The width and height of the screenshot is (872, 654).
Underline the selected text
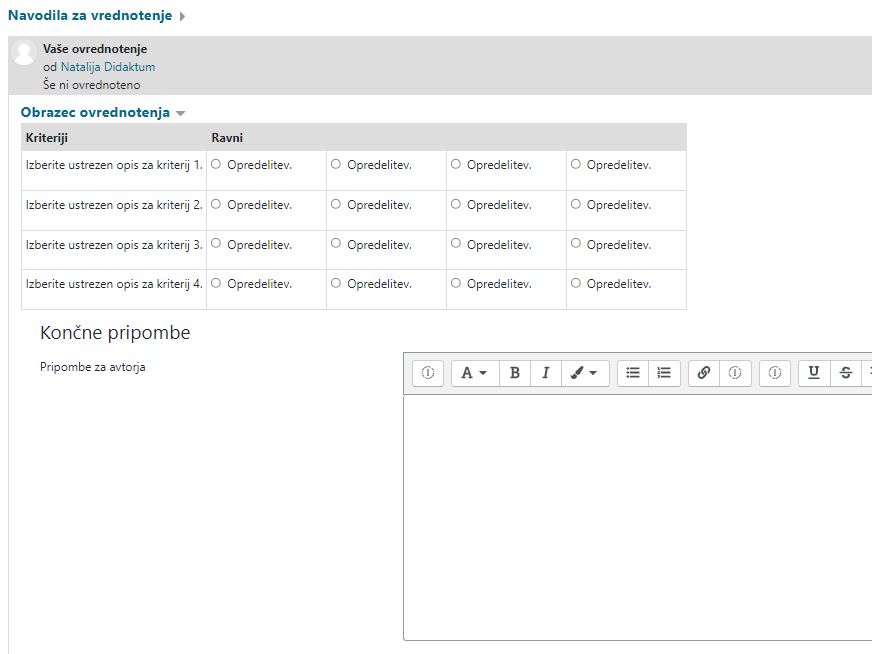(x=814, y=373)
